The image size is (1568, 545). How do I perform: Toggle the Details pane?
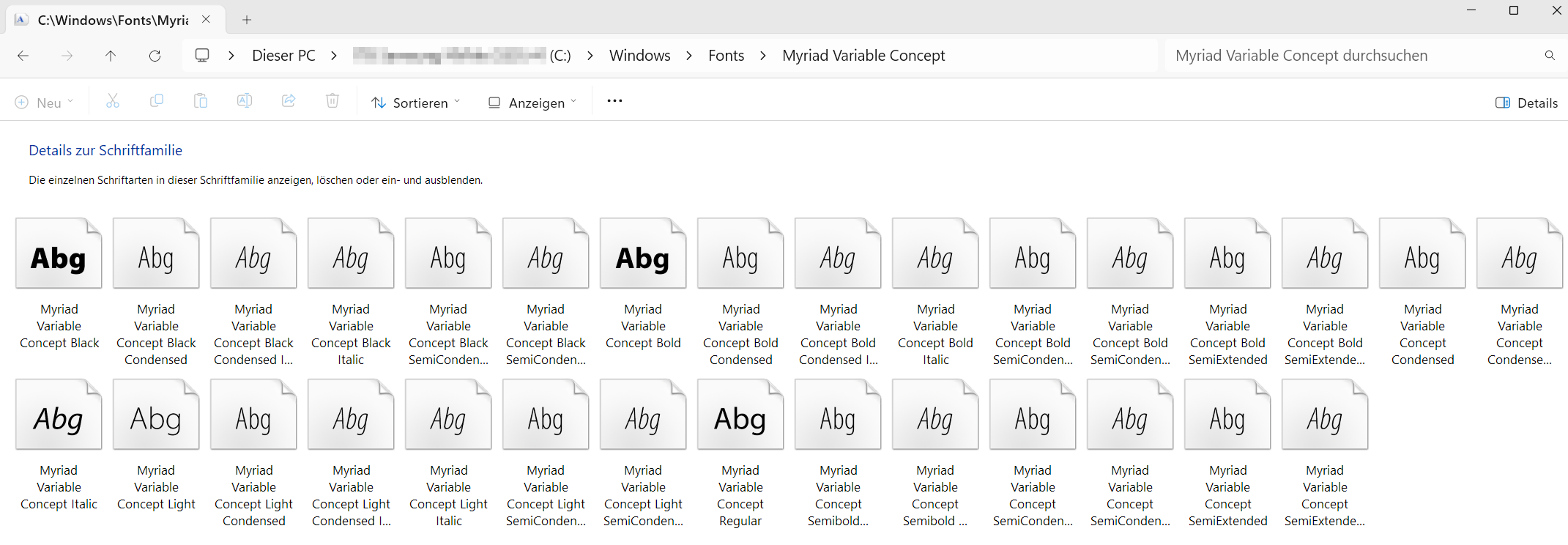point(1526,103)
